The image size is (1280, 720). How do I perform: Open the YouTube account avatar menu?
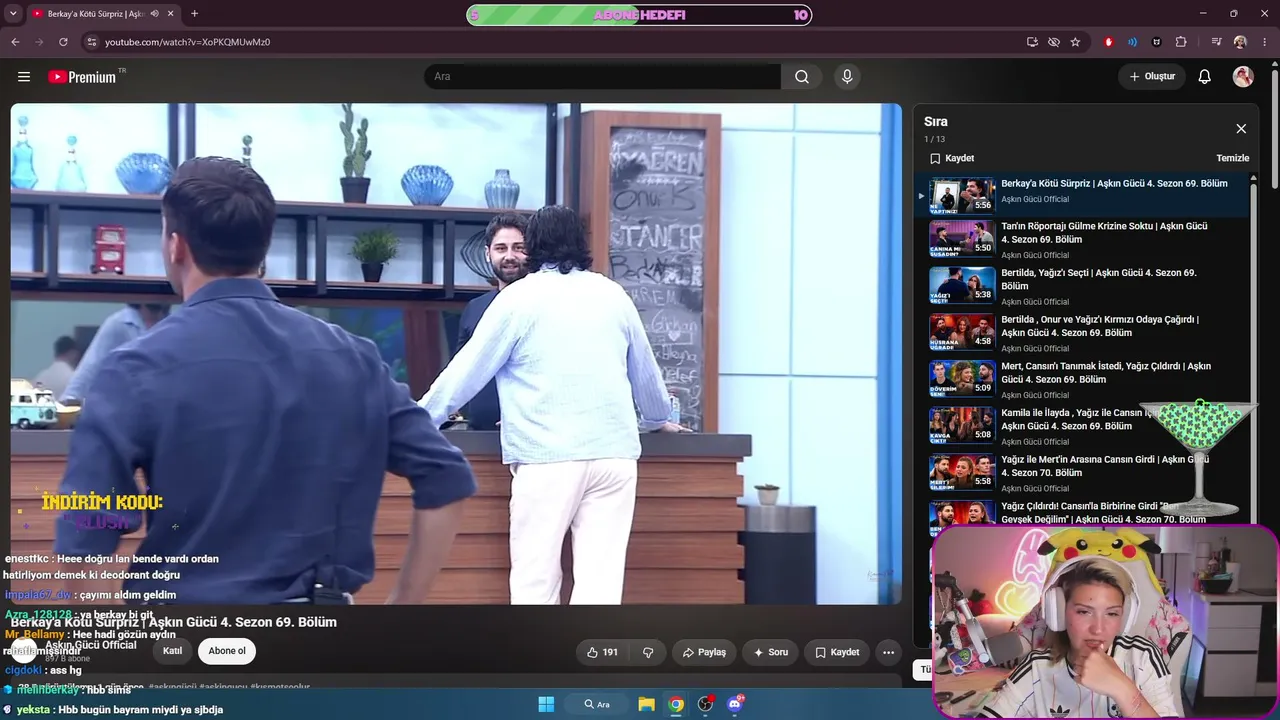click(x=1243, y=77)
